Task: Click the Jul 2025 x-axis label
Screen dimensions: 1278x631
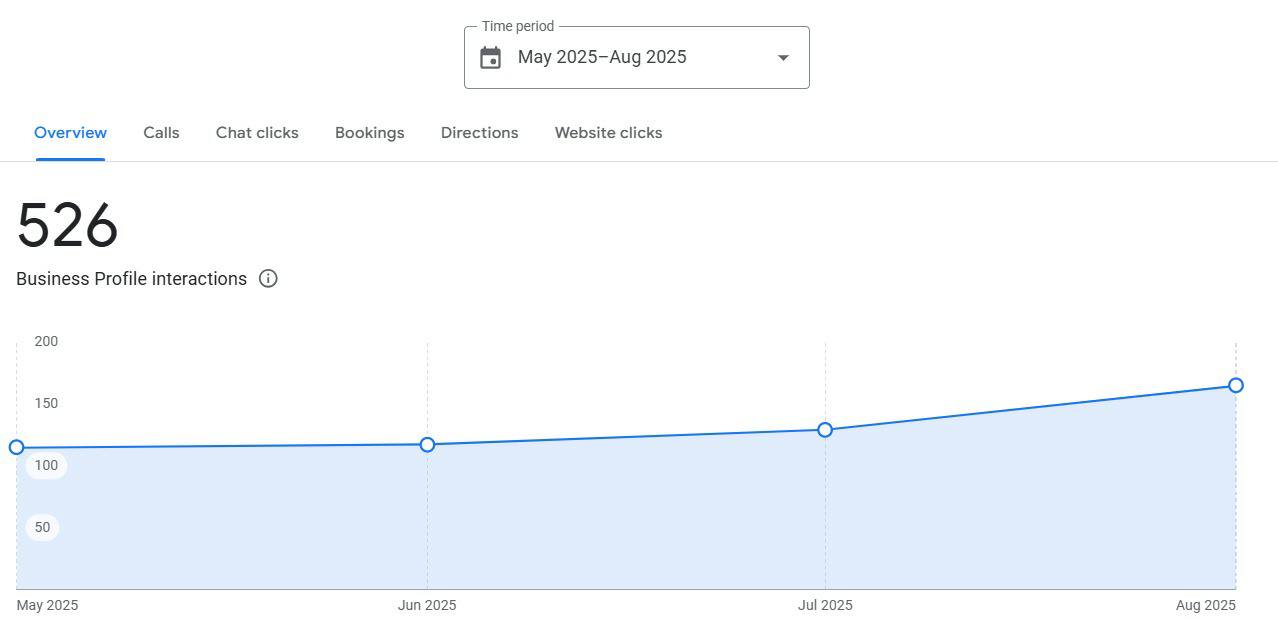Action: coord(825,605)
